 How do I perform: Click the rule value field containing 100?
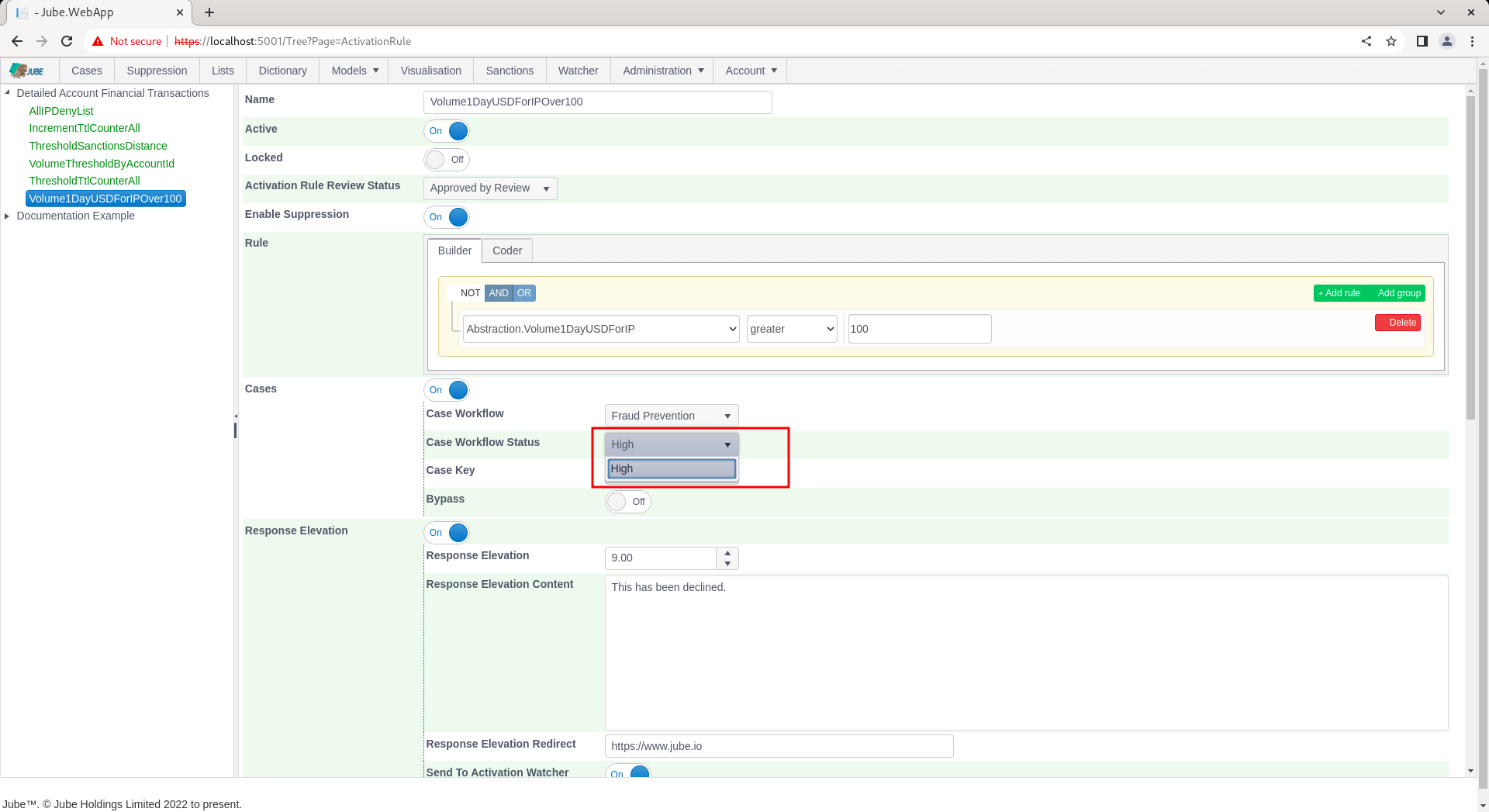tap(920, 329)
